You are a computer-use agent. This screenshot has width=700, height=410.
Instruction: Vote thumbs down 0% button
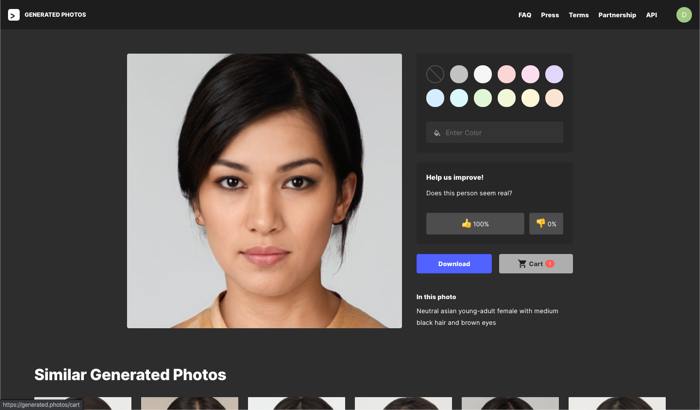pos(546,224)
